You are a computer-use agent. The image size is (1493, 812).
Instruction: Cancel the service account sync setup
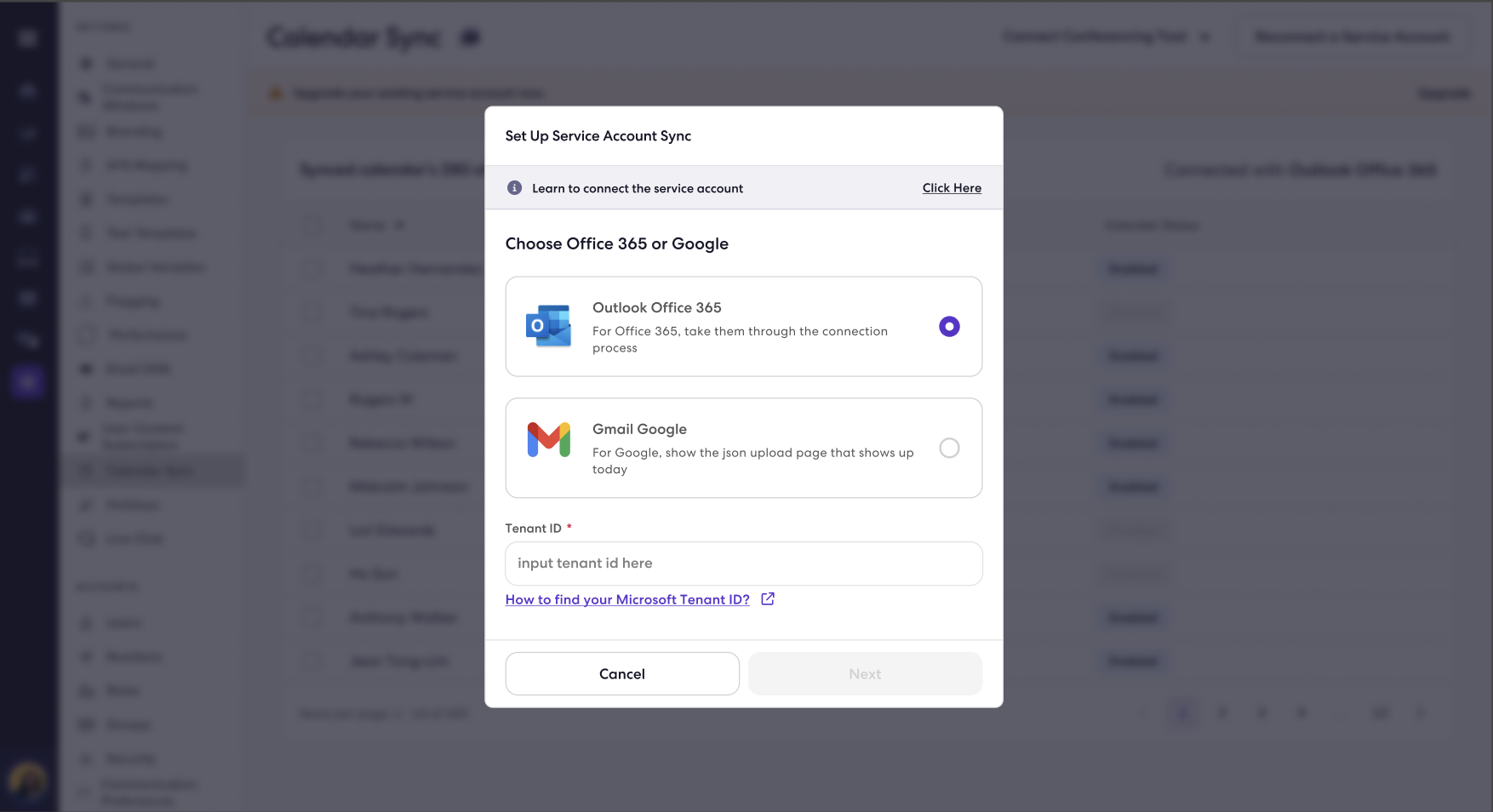click(622, 674)
